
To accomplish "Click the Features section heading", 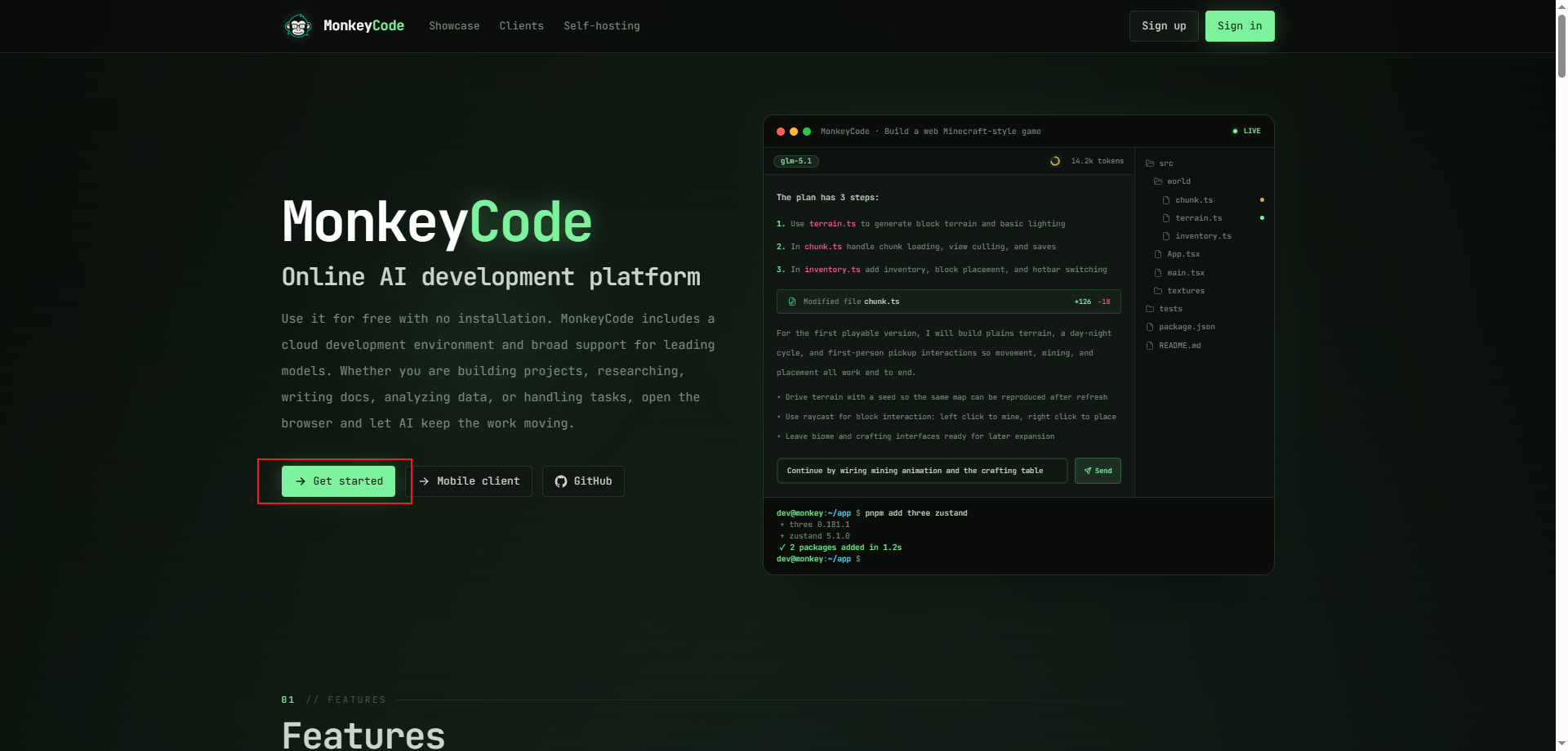I will click(363, 735).
